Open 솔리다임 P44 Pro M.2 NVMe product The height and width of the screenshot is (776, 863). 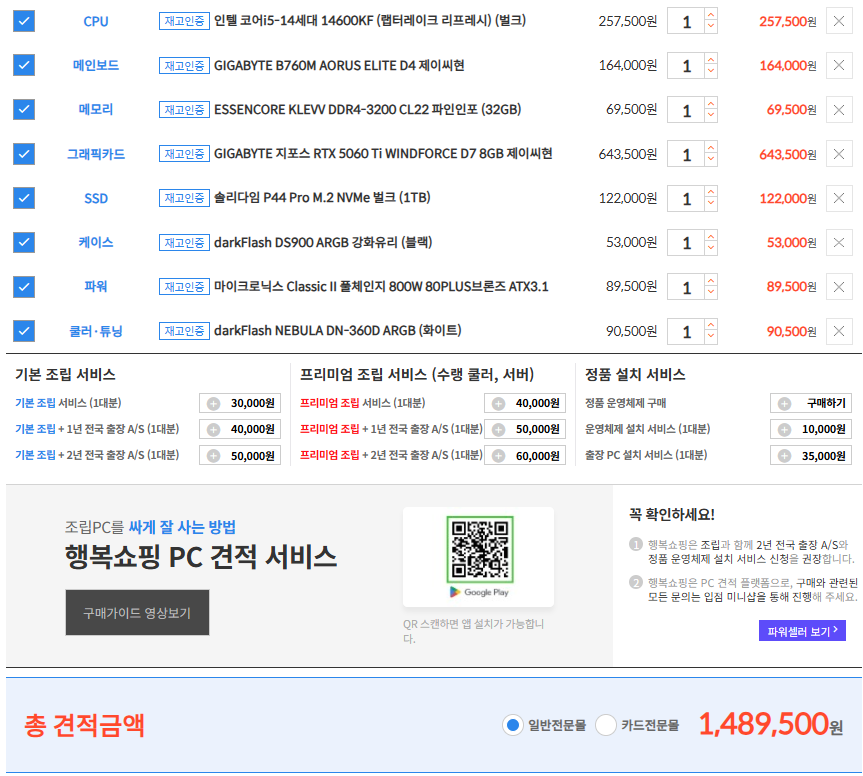pyautogui.click(x=322, y=198)
